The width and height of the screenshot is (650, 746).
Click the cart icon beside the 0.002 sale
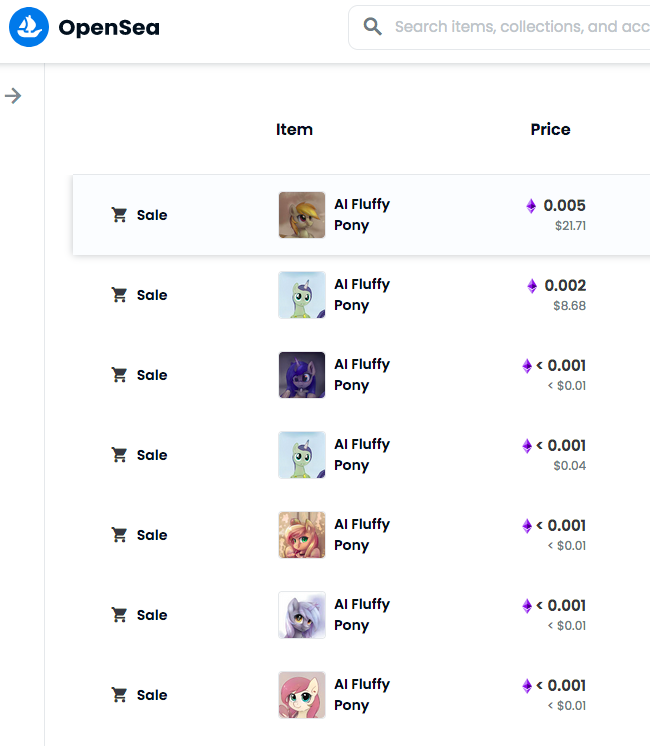119,294
